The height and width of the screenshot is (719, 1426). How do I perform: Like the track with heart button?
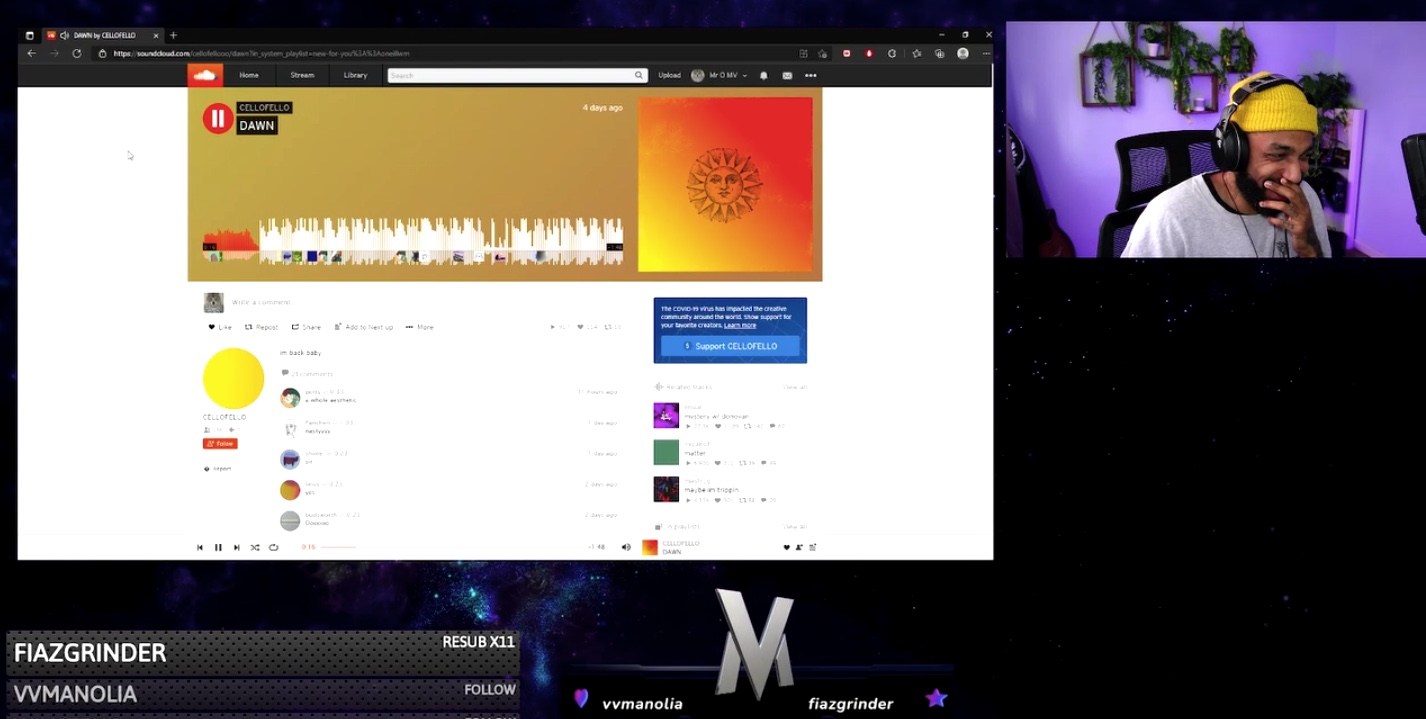coord(219,327)
